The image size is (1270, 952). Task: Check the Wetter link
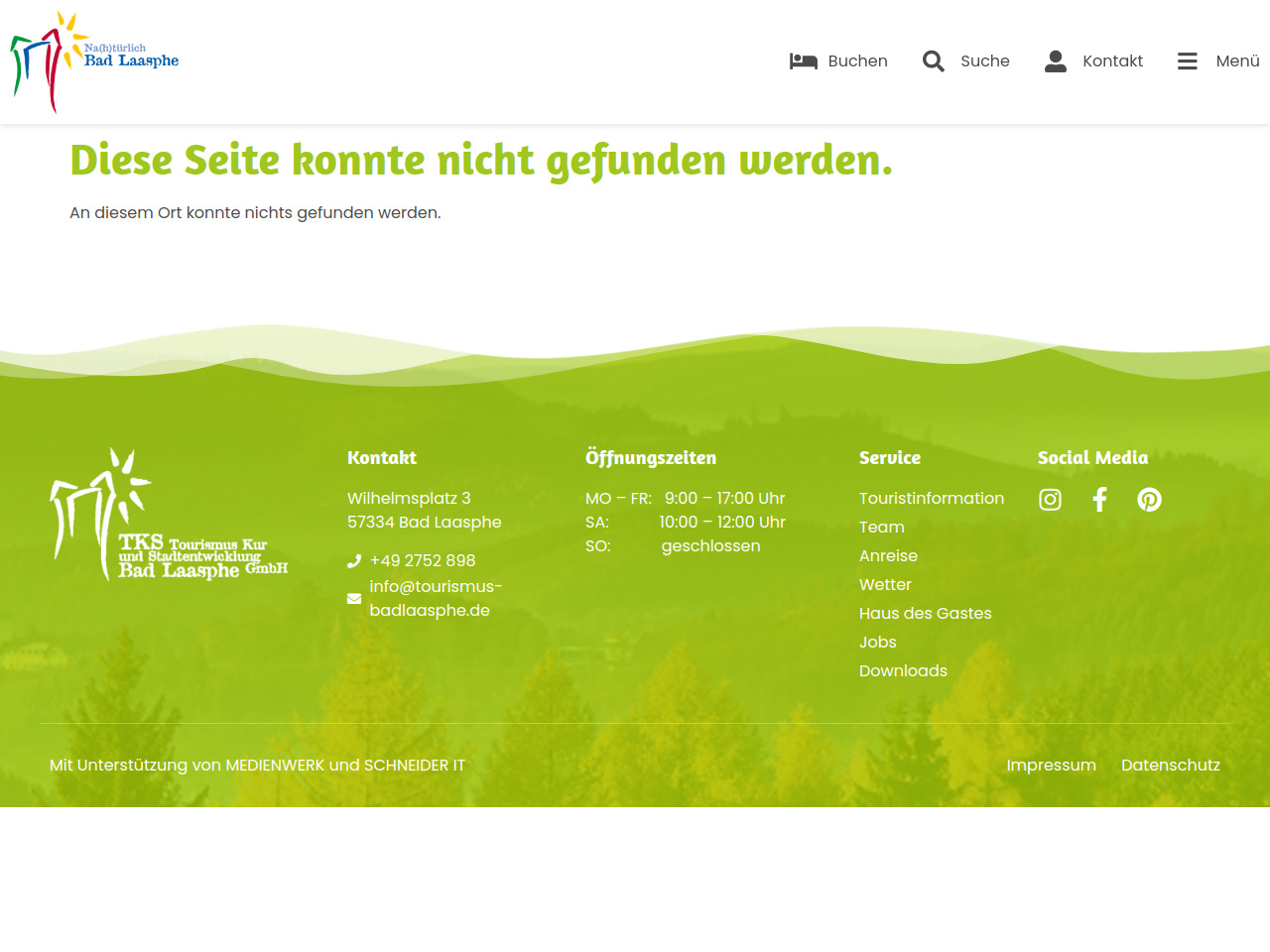(884, 585)
